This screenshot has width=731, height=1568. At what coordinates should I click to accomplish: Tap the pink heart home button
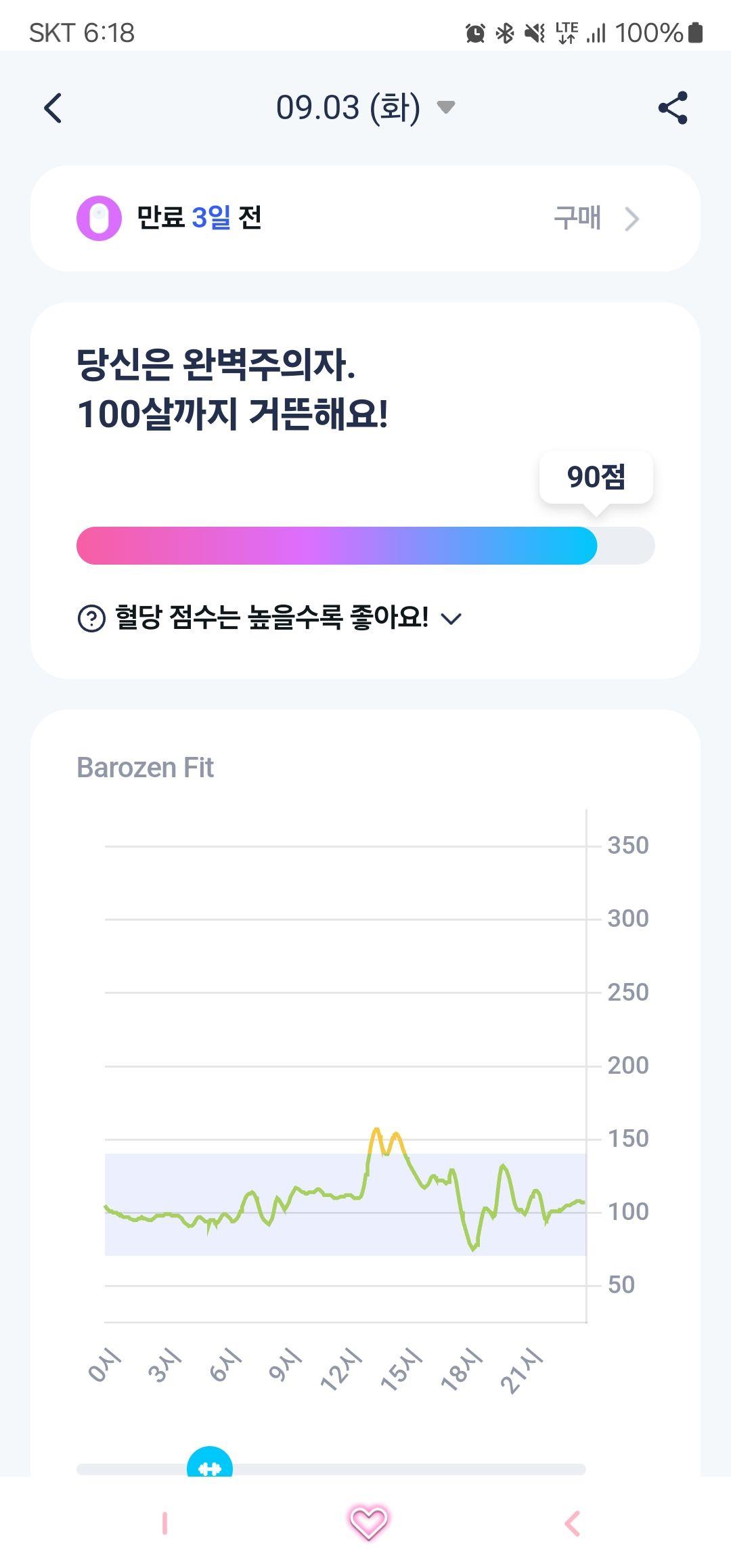click(368, 1523)
